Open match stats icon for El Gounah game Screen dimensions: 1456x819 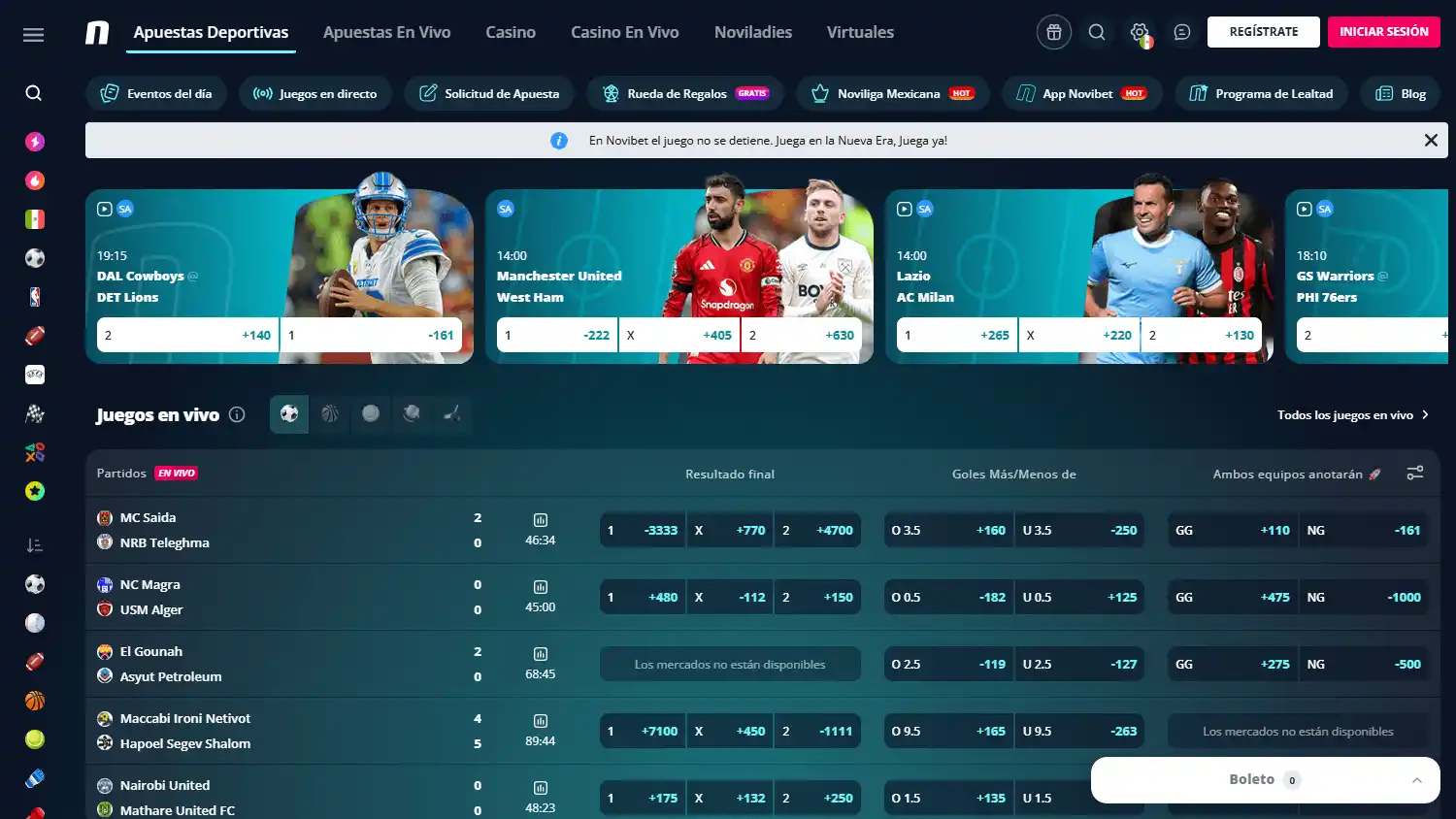541,654
